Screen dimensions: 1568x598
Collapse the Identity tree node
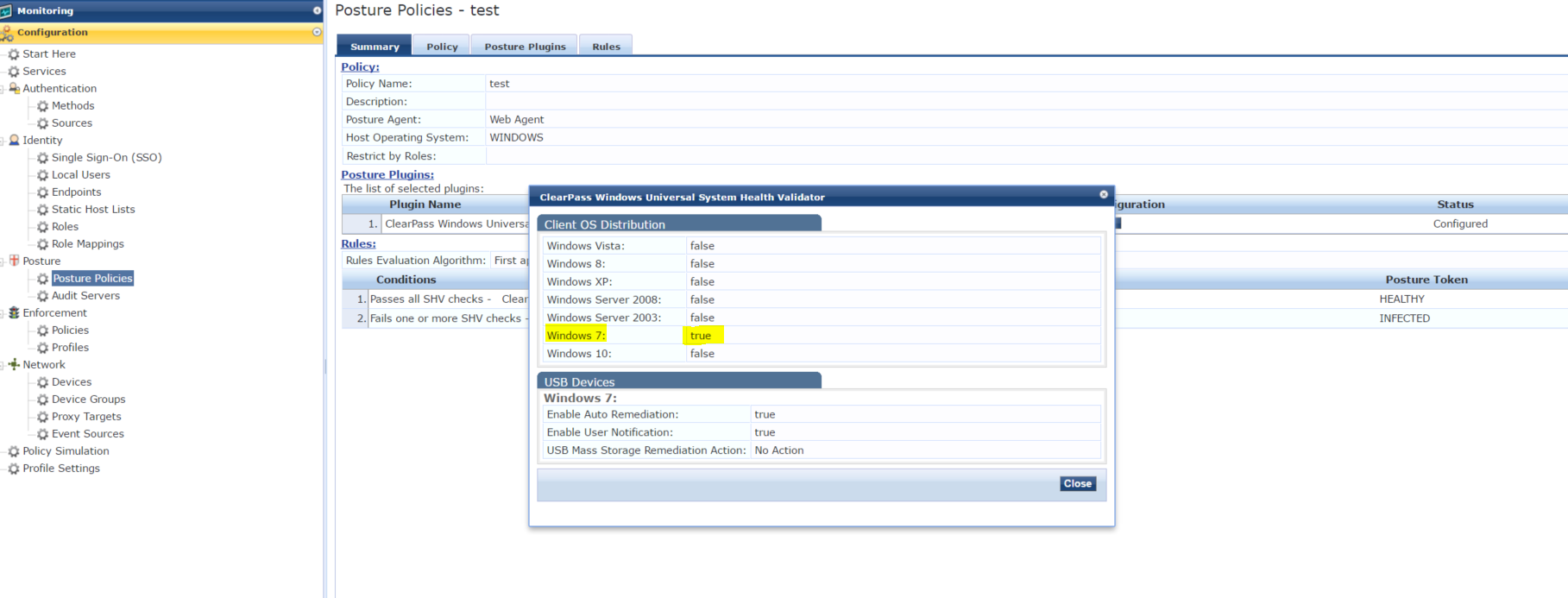coord(3,141)
